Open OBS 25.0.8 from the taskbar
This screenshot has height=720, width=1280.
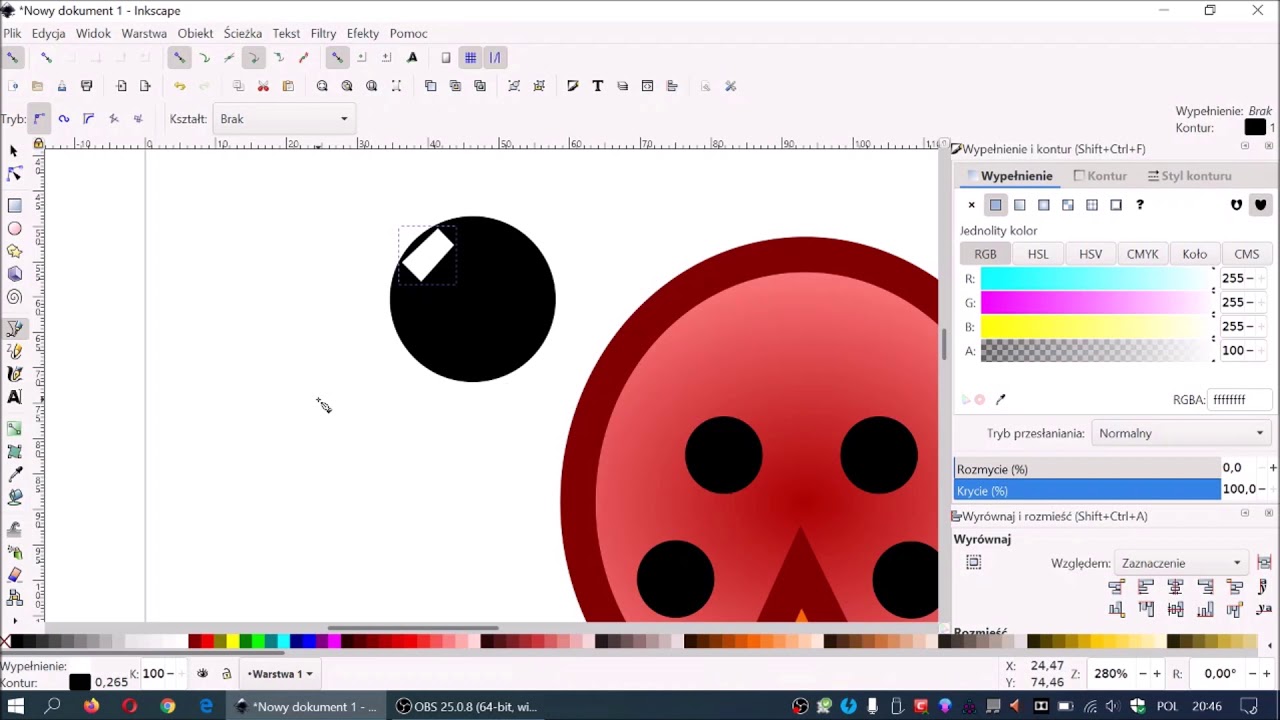click(x=468, y=707)
